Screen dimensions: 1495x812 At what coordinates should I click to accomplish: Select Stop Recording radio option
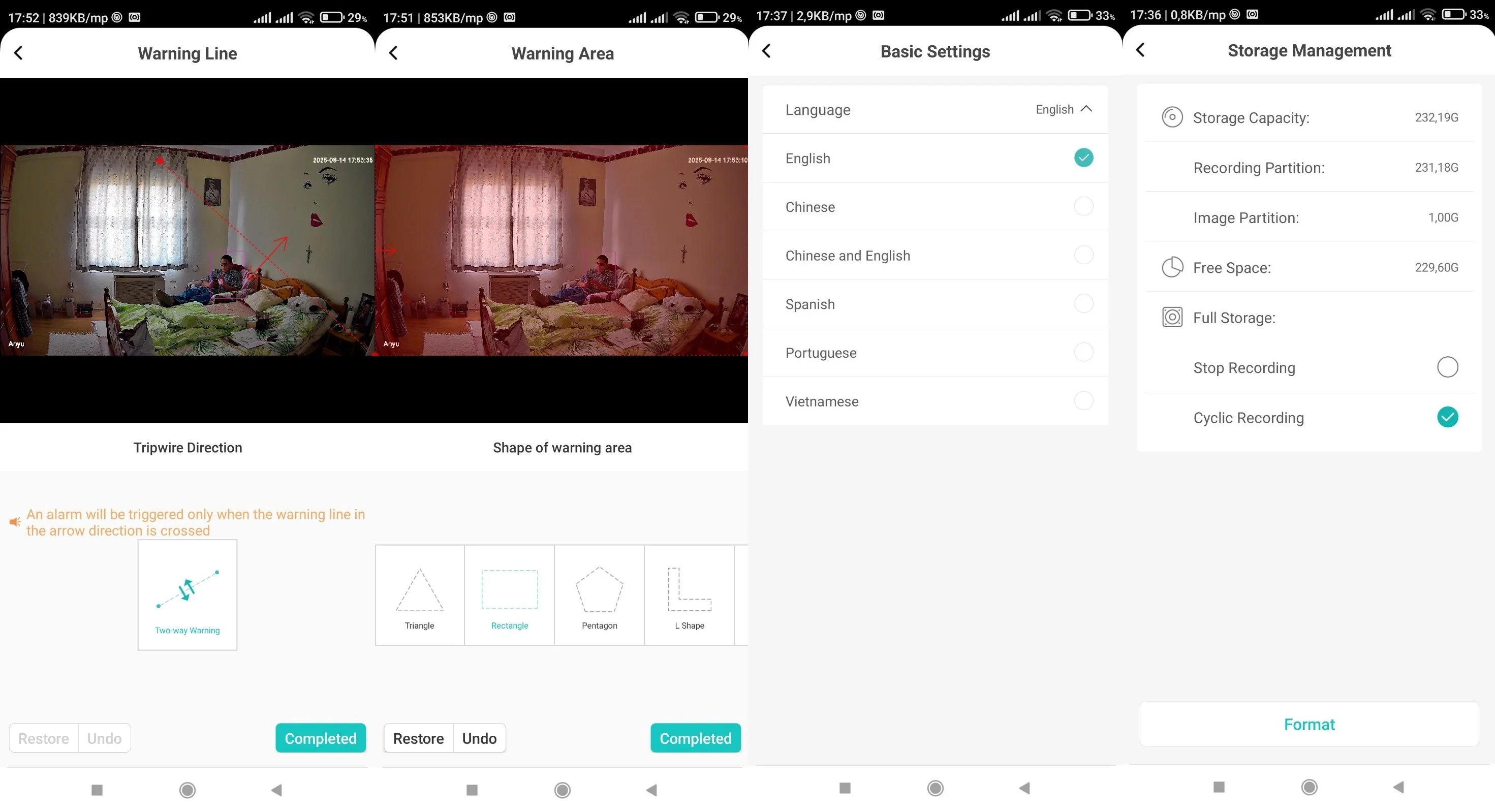1447,367
